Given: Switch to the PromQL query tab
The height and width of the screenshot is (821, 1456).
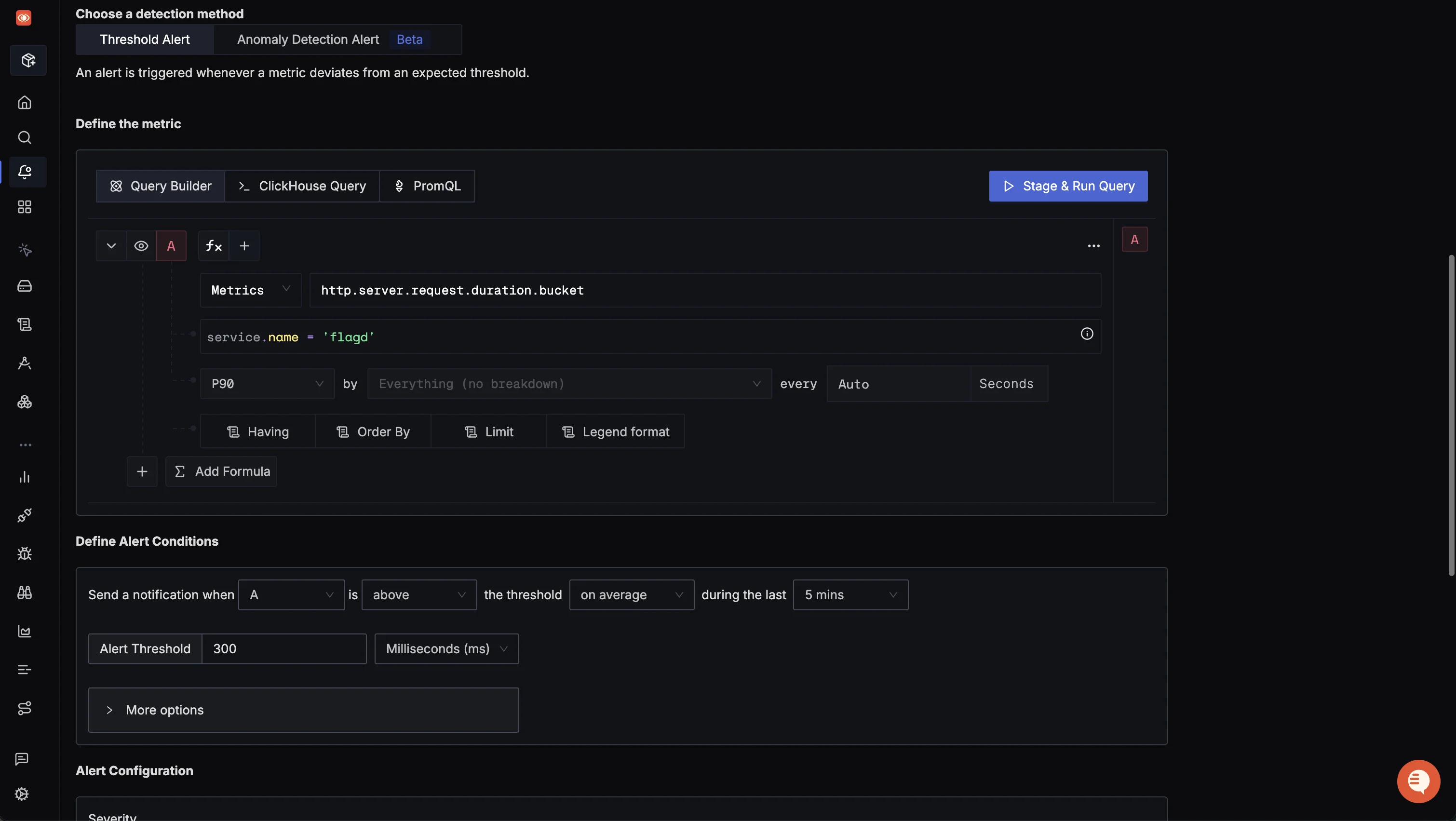Looking at the screenshot, I should click(427, 185).
